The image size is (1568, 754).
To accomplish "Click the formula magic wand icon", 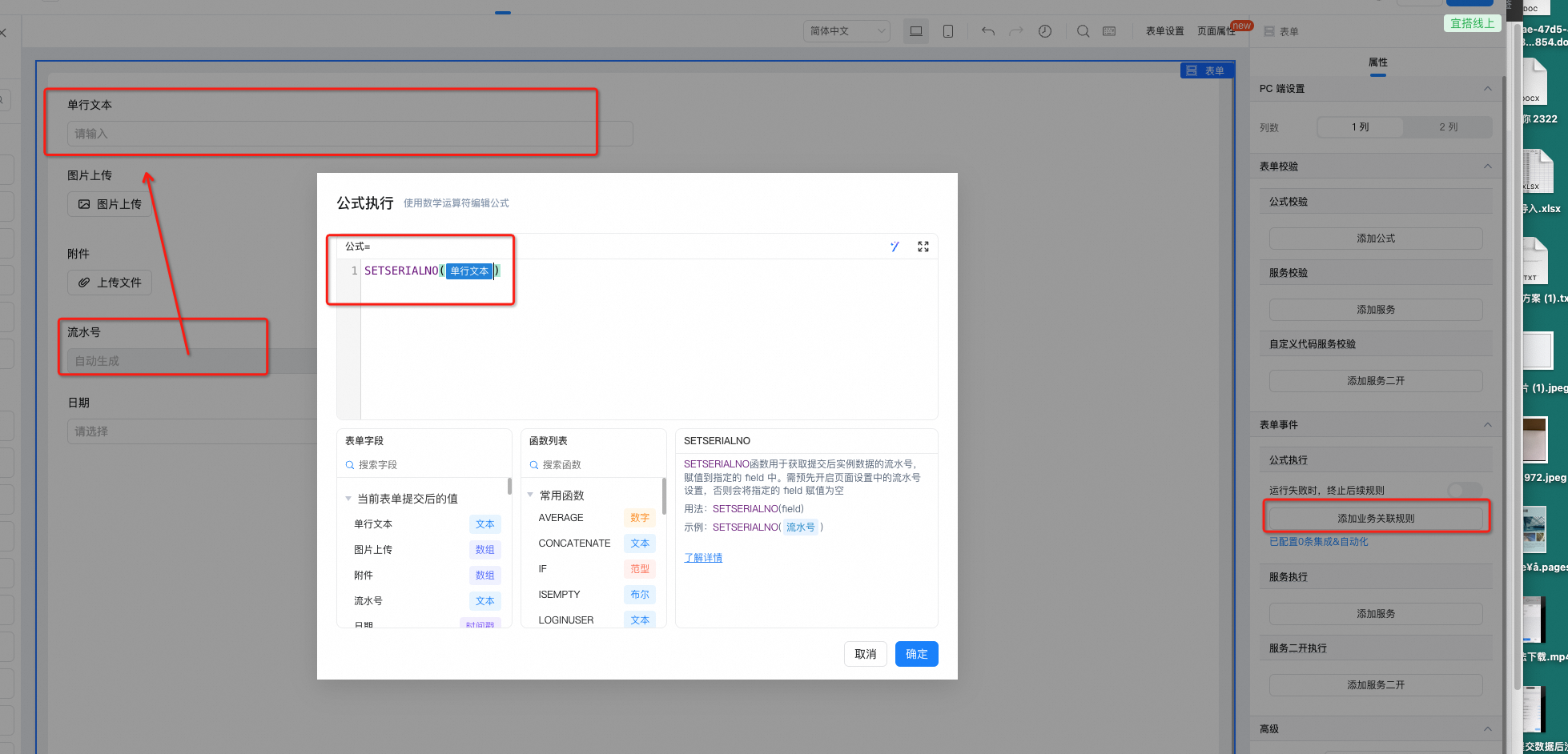I will (x=895, y=247).
